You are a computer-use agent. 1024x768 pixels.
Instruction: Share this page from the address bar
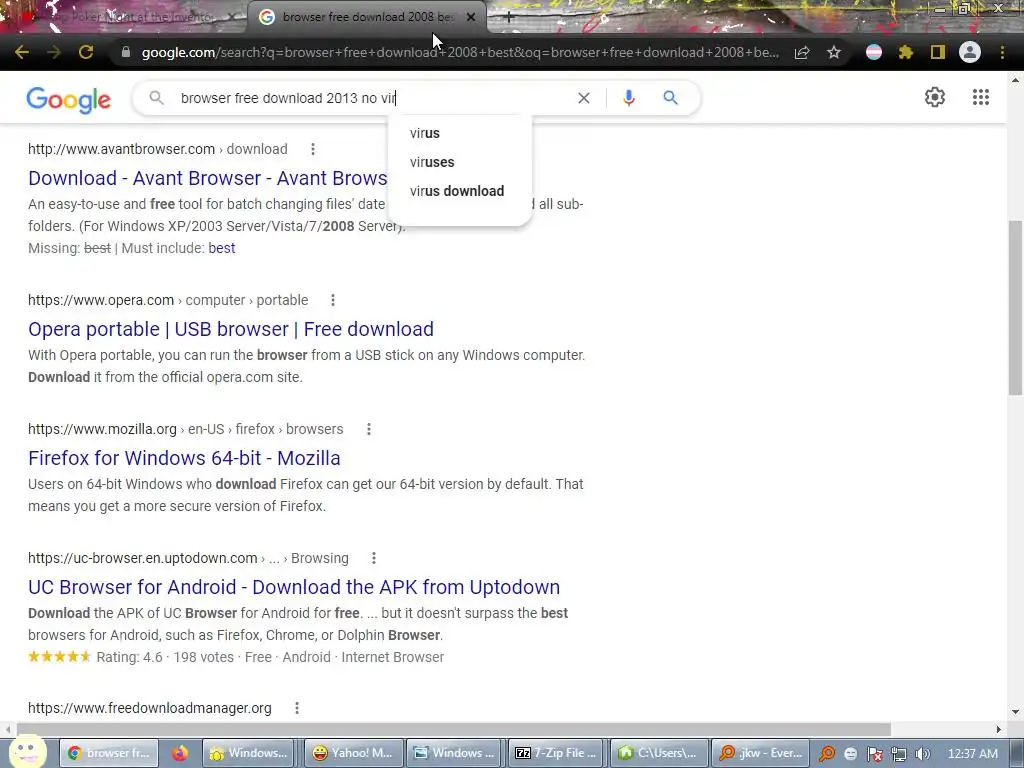(x=802, y=52)
